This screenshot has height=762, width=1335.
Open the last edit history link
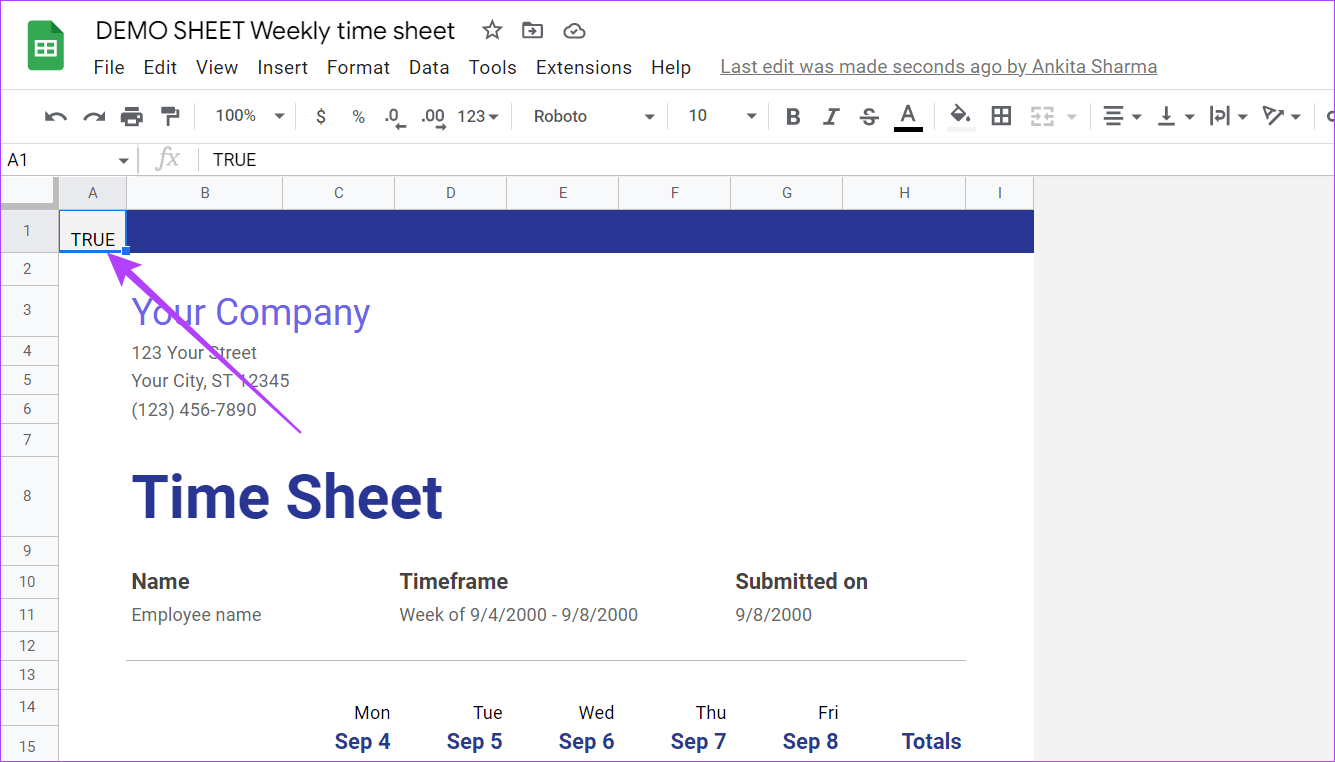[x=939, y=67]
